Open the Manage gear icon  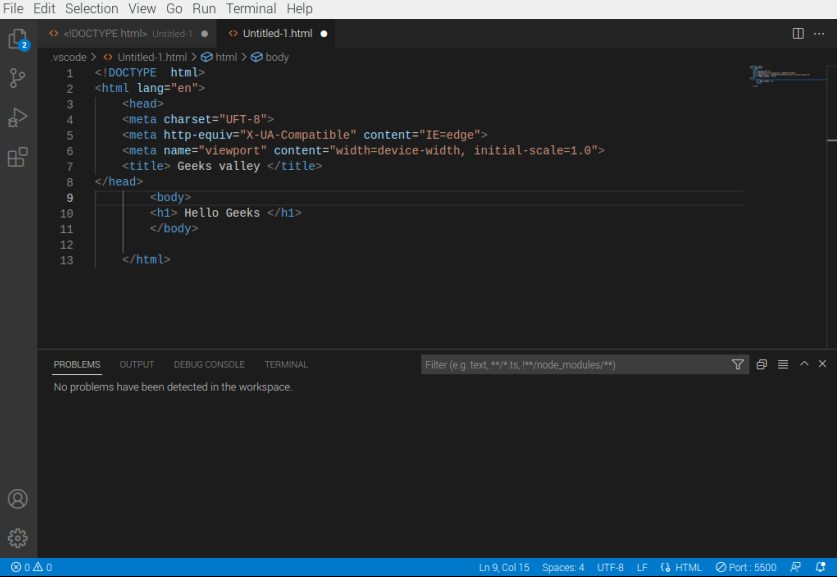click(x=18, y=538)
